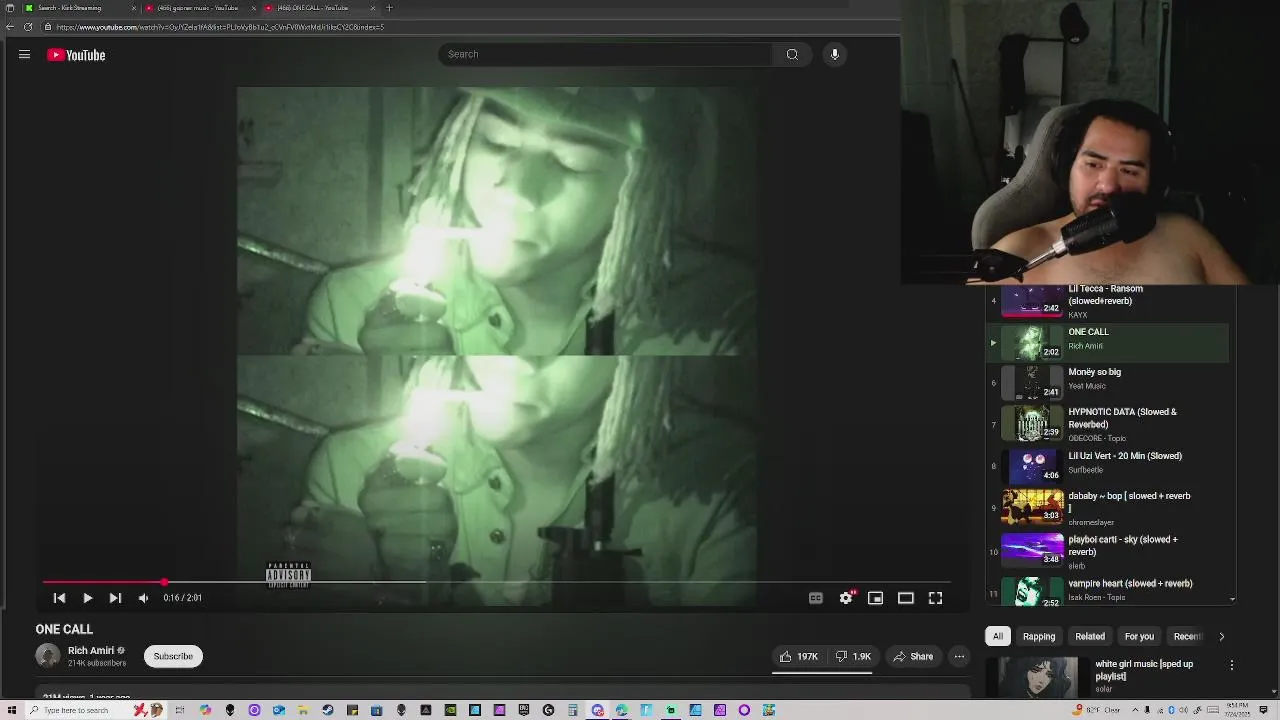Toggle theater mode view

[905, 598]
